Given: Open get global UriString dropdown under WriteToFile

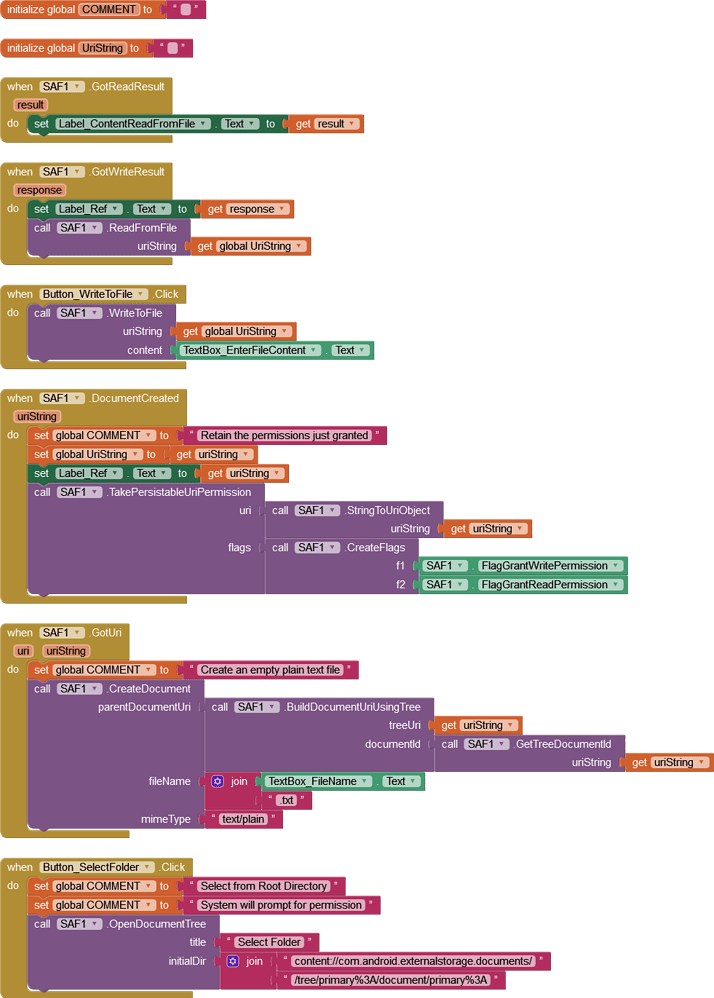Looking at the screenshot, I should [x=247, y=332].
